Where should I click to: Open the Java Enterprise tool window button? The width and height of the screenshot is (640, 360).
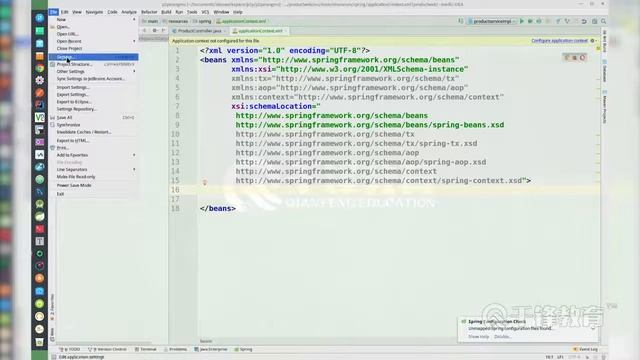(x=211, y=349)
